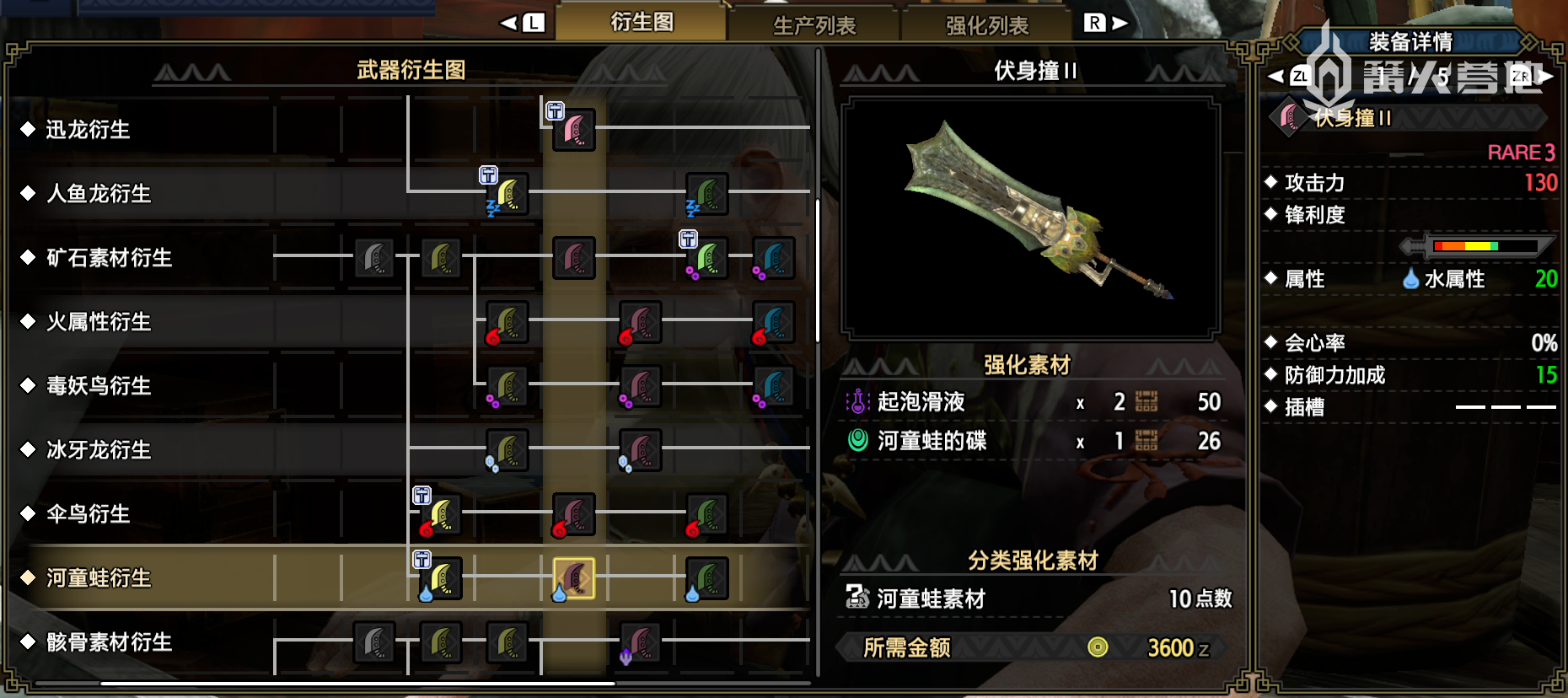Switch to the 生产列表 tab

tap(814, 25)
